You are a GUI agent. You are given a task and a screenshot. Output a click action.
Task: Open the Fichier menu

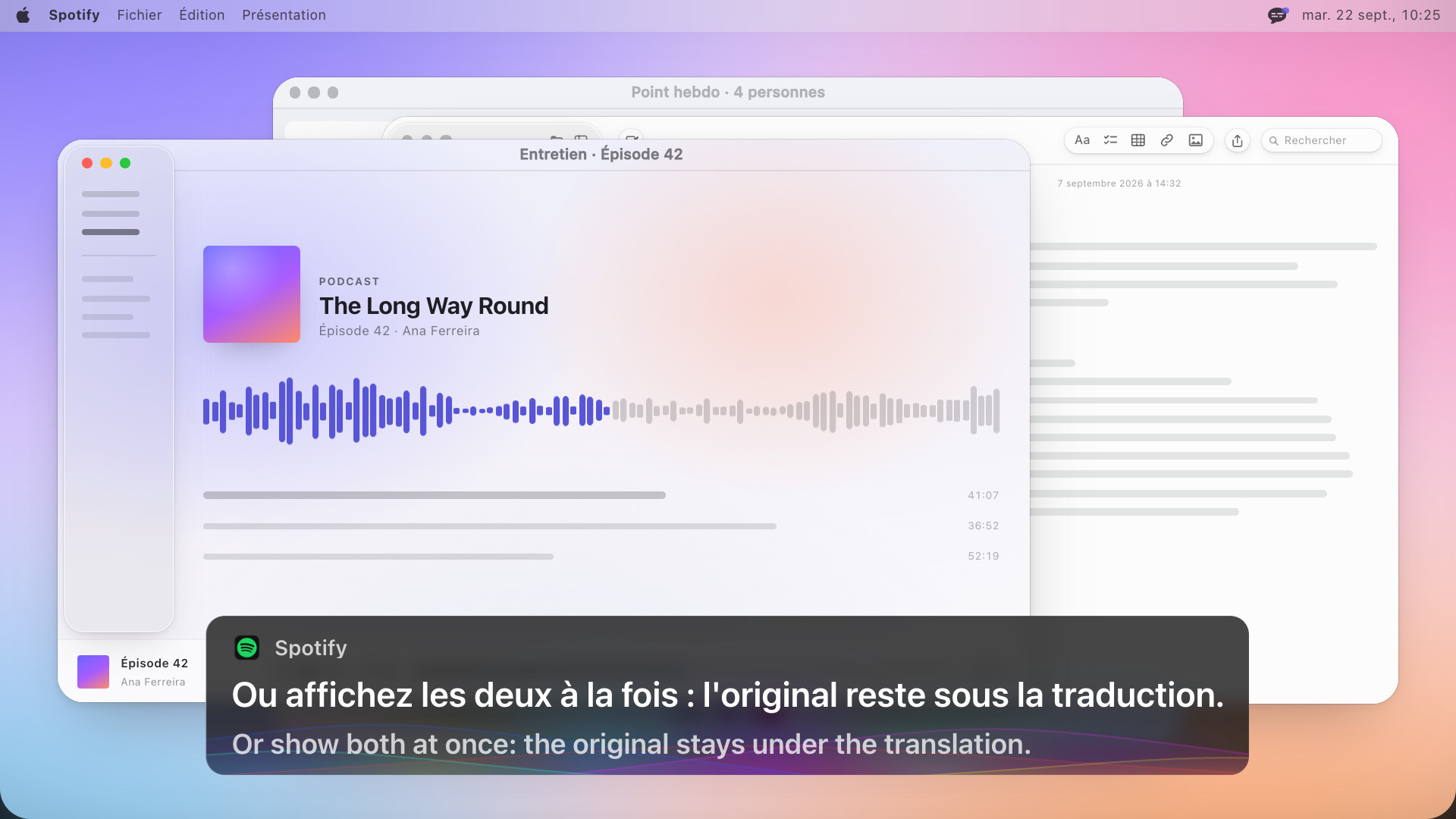140,15
